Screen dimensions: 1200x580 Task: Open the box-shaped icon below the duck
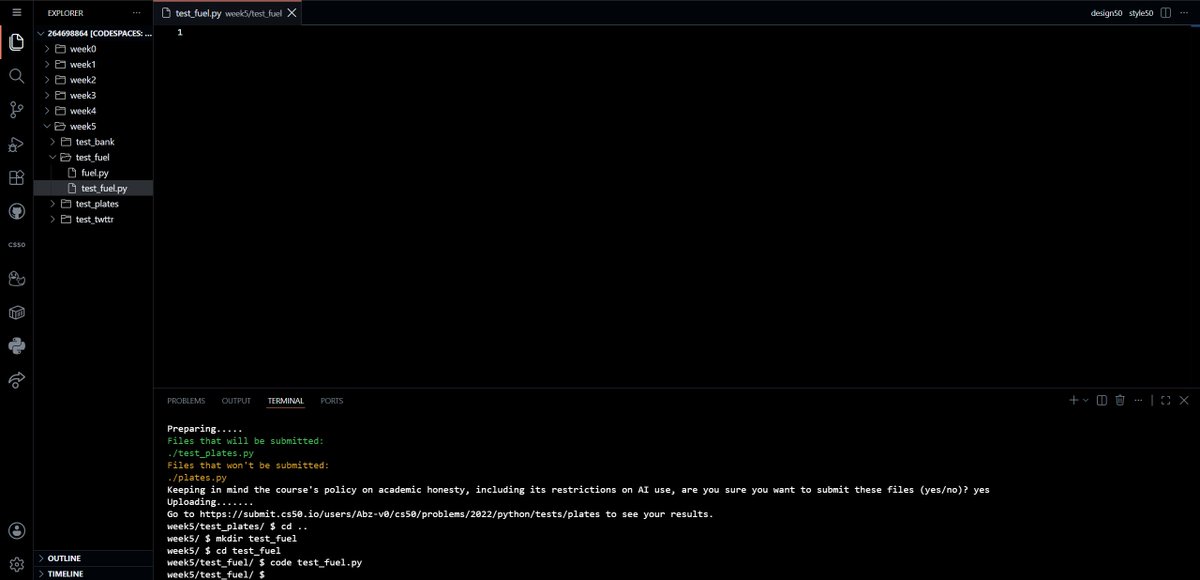click(16, 313)
